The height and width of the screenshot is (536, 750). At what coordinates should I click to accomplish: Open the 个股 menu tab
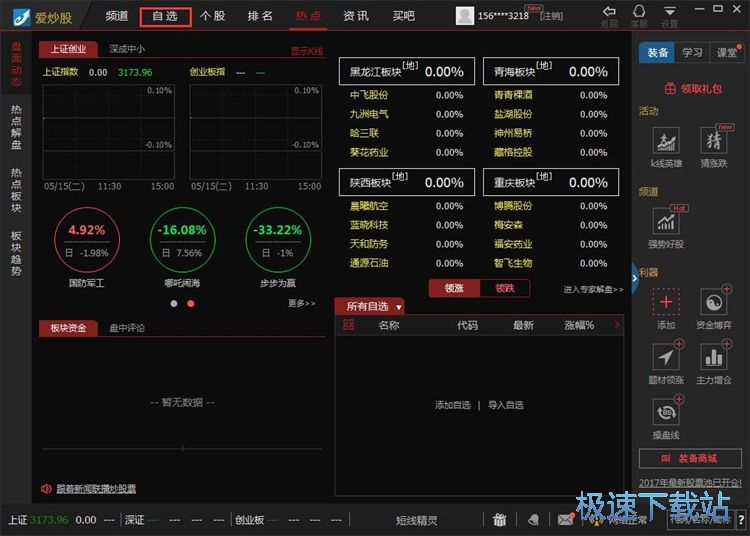point(213,16)
